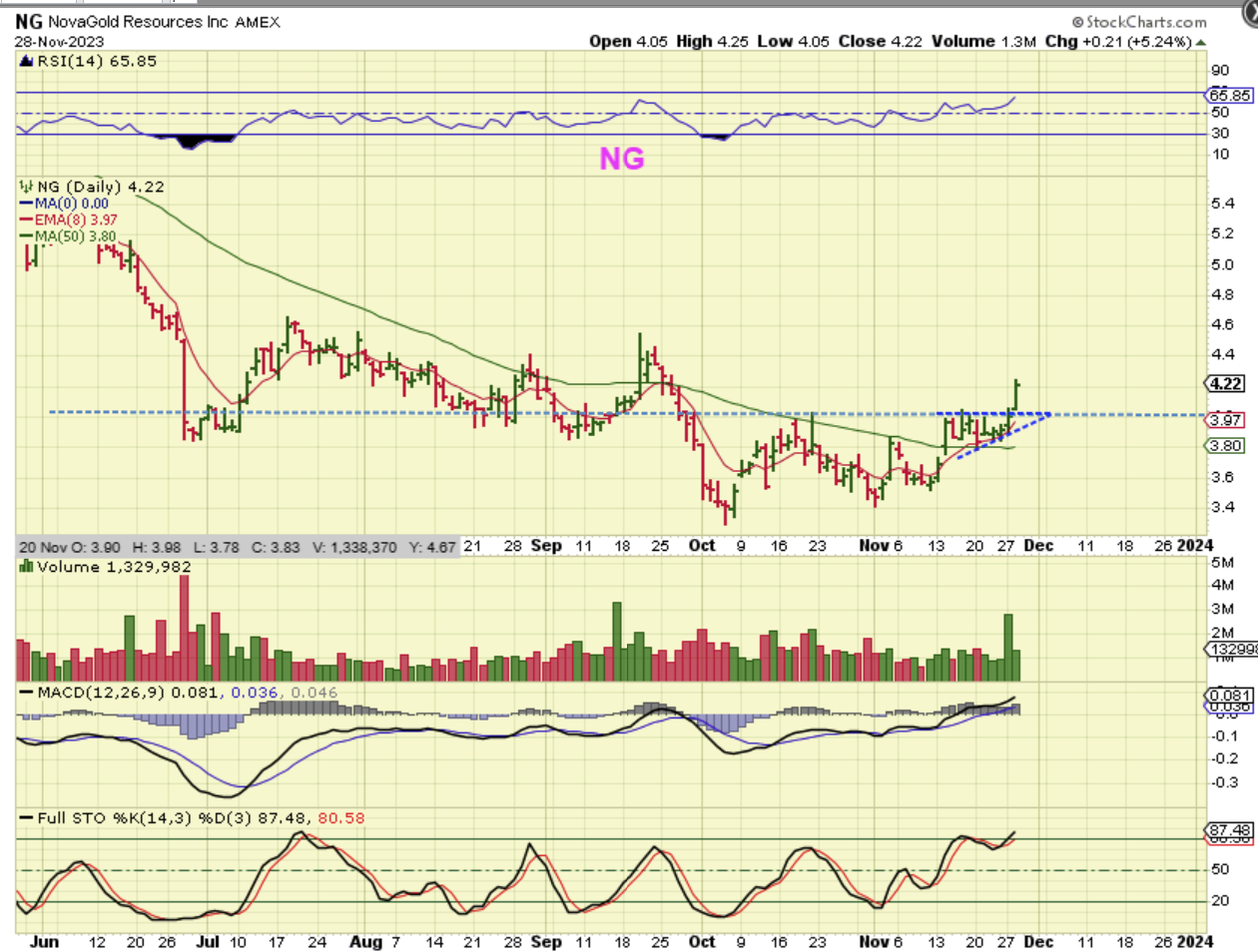Click the 28-Nov-2023 date text
The image size is (1258, 952).
(x=59, y=41)
